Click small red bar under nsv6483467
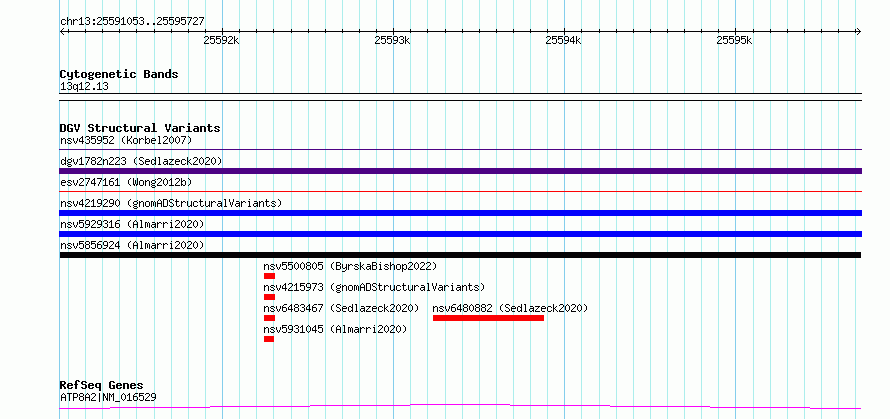This screenshot has width=890, height=419. tap(269, 318)
